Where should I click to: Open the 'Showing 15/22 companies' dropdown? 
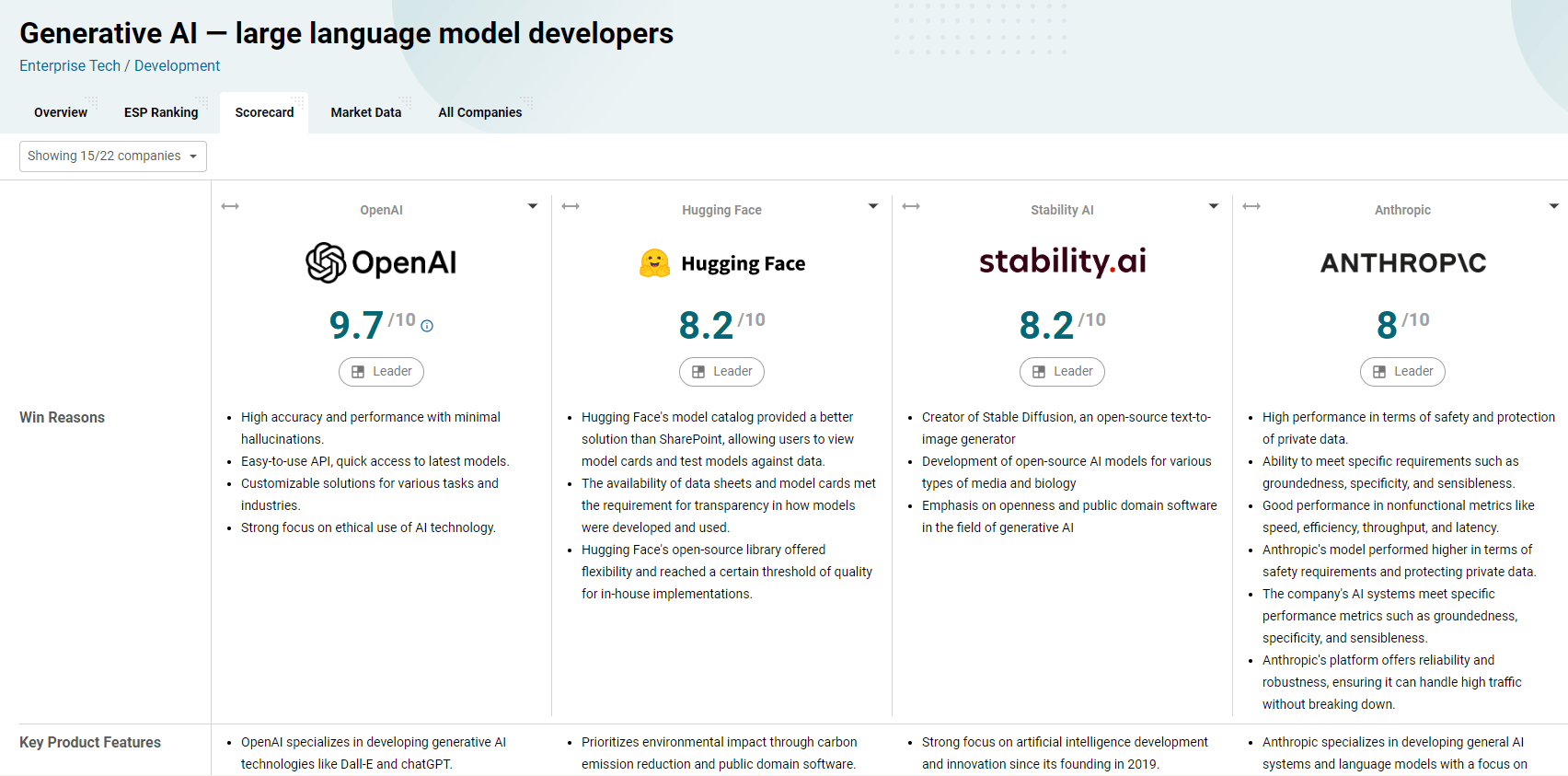(113, 156)
